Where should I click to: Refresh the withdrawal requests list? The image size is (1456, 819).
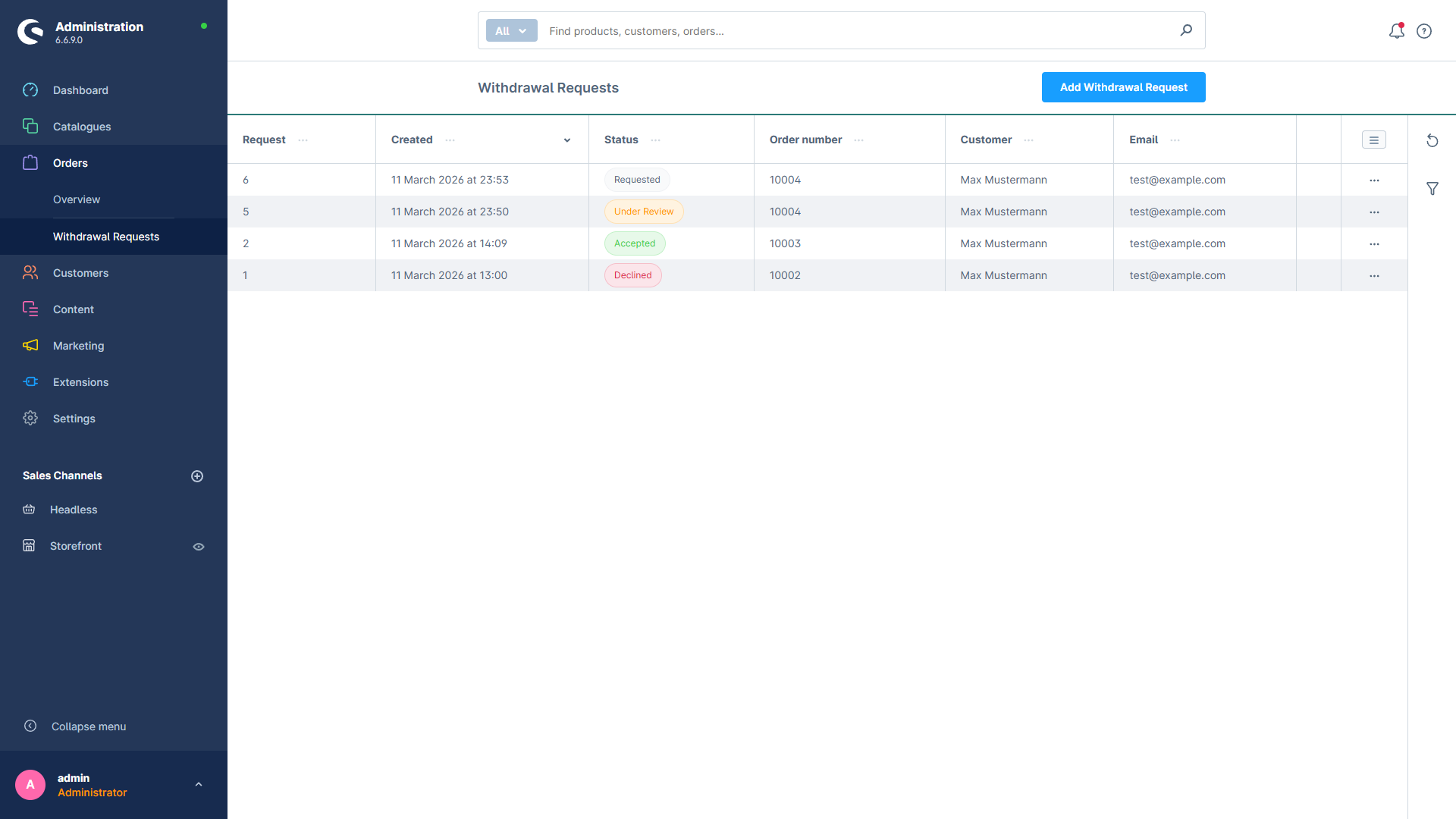(1432, 140)
